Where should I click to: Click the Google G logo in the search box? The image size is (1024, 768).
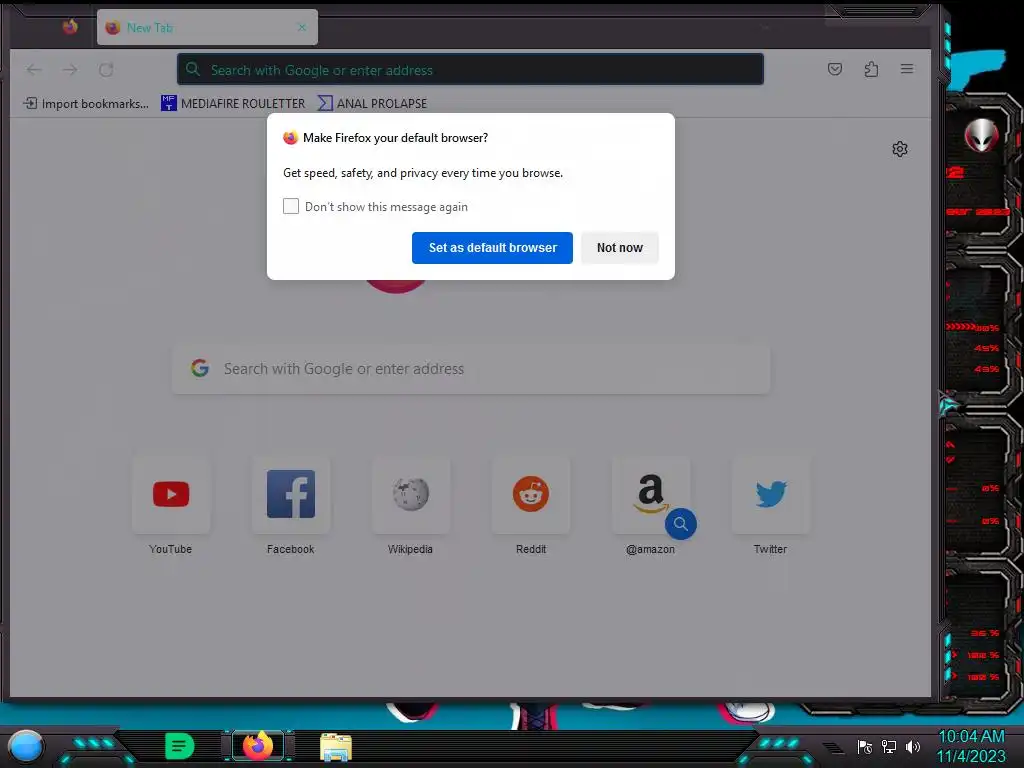pos(200,368)
